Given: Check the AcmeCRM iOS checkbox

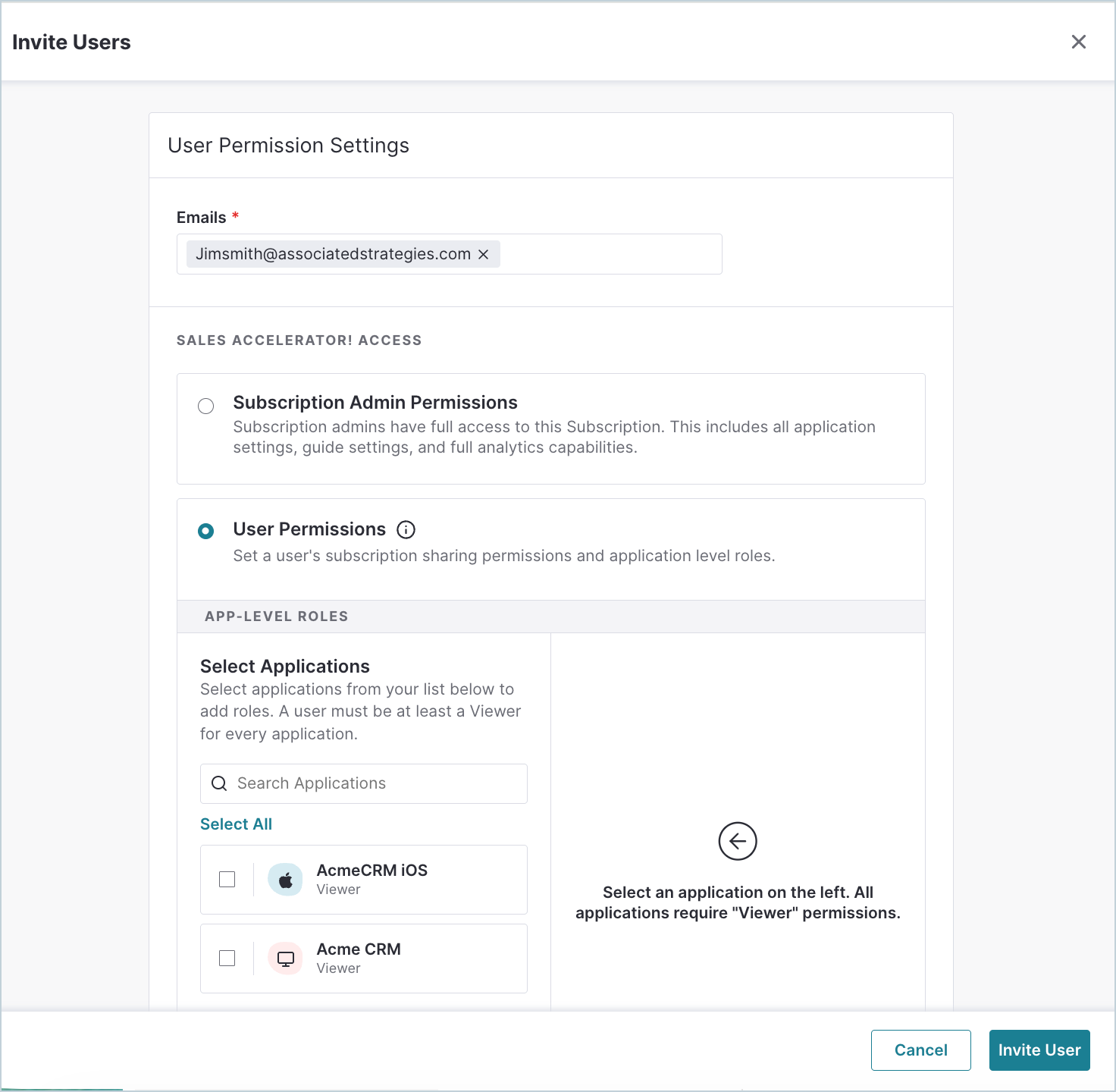Looking at the screenshot, I should coord(227,880).
